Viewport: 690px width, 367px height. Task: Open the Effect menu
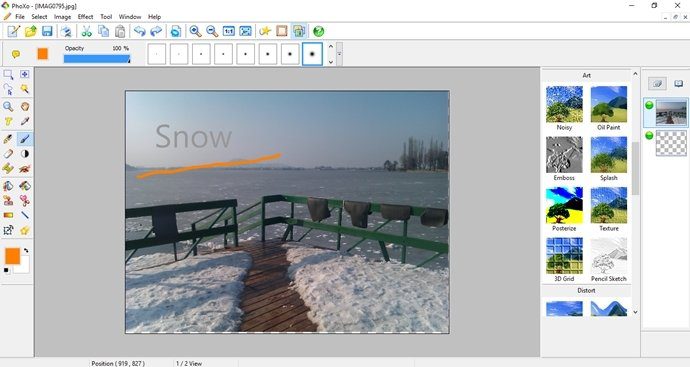[85, 17]
